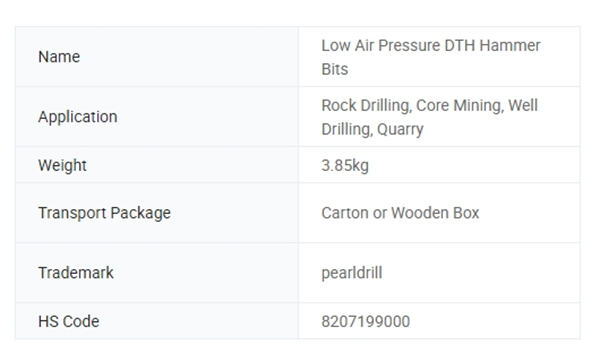The height and width of the screenshot is (362, 600).
Task: Click the words Well Drilling in the application cell
Action: click(x=429, y=117)
